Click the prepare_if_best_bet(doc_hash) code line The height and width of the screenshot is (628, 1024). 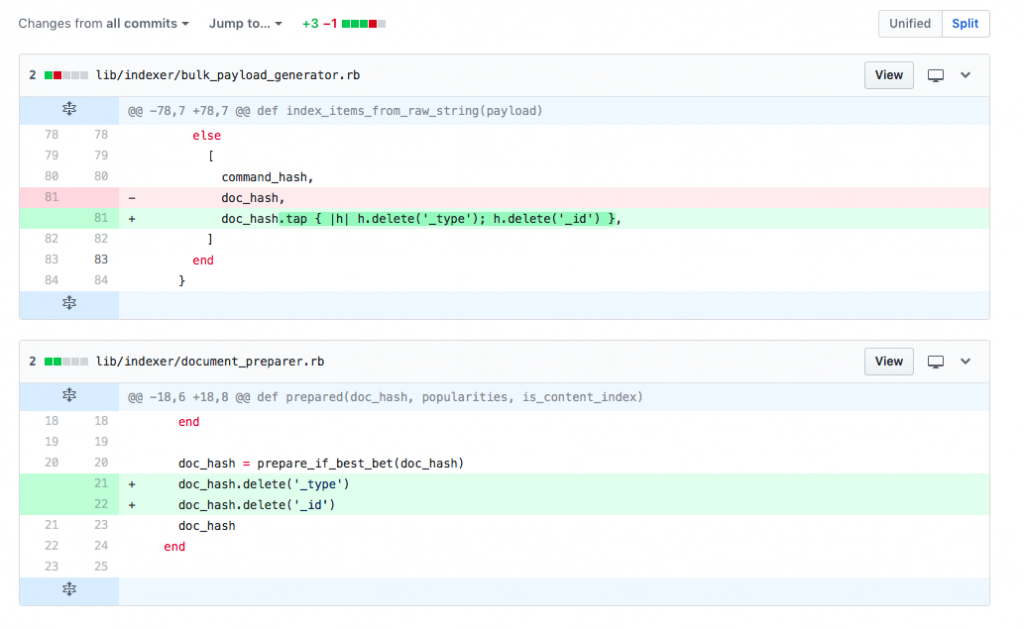[321, 463]
